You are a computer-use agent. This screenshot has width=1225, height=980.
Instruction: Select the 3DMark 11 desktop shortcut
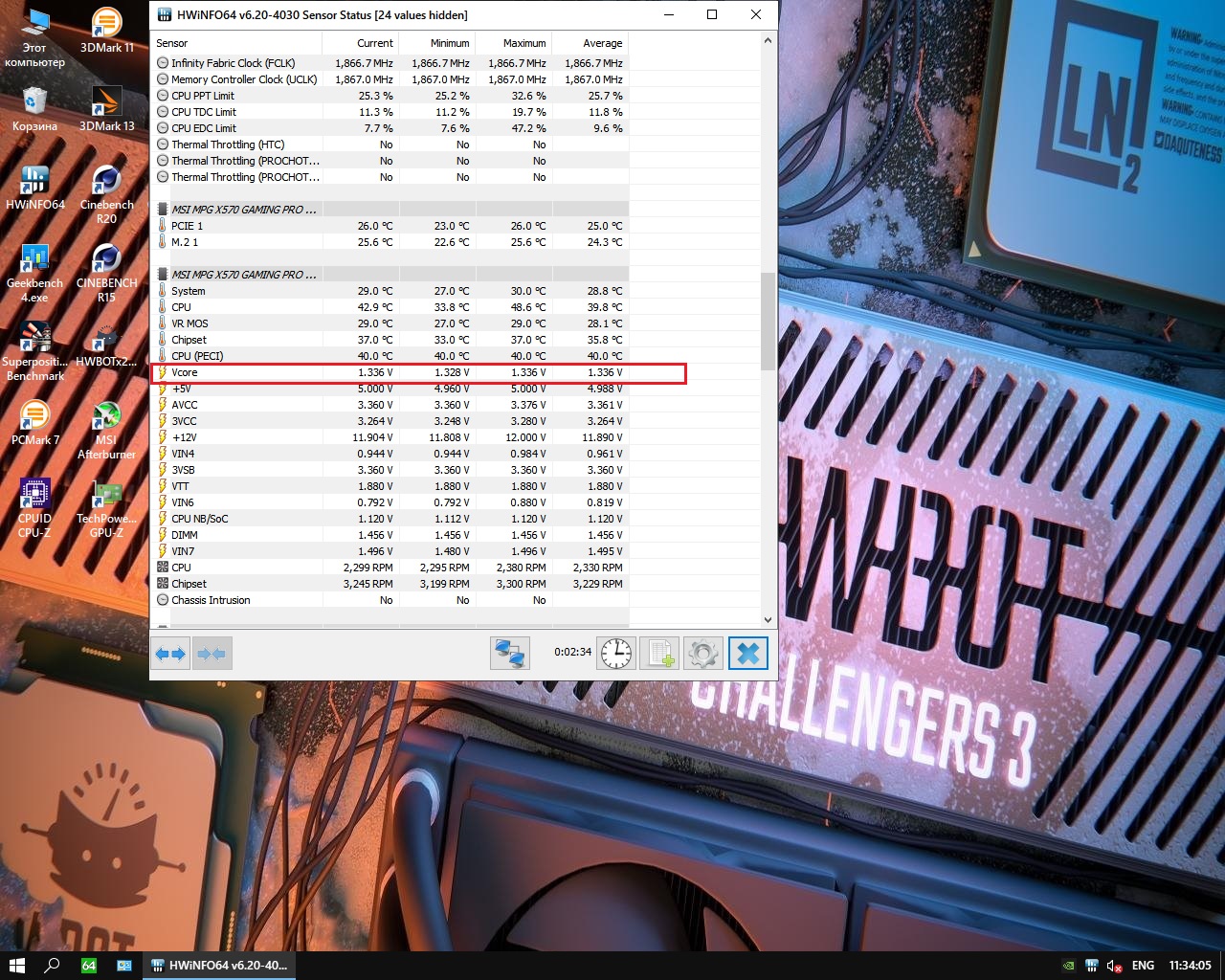coord(106,31)
